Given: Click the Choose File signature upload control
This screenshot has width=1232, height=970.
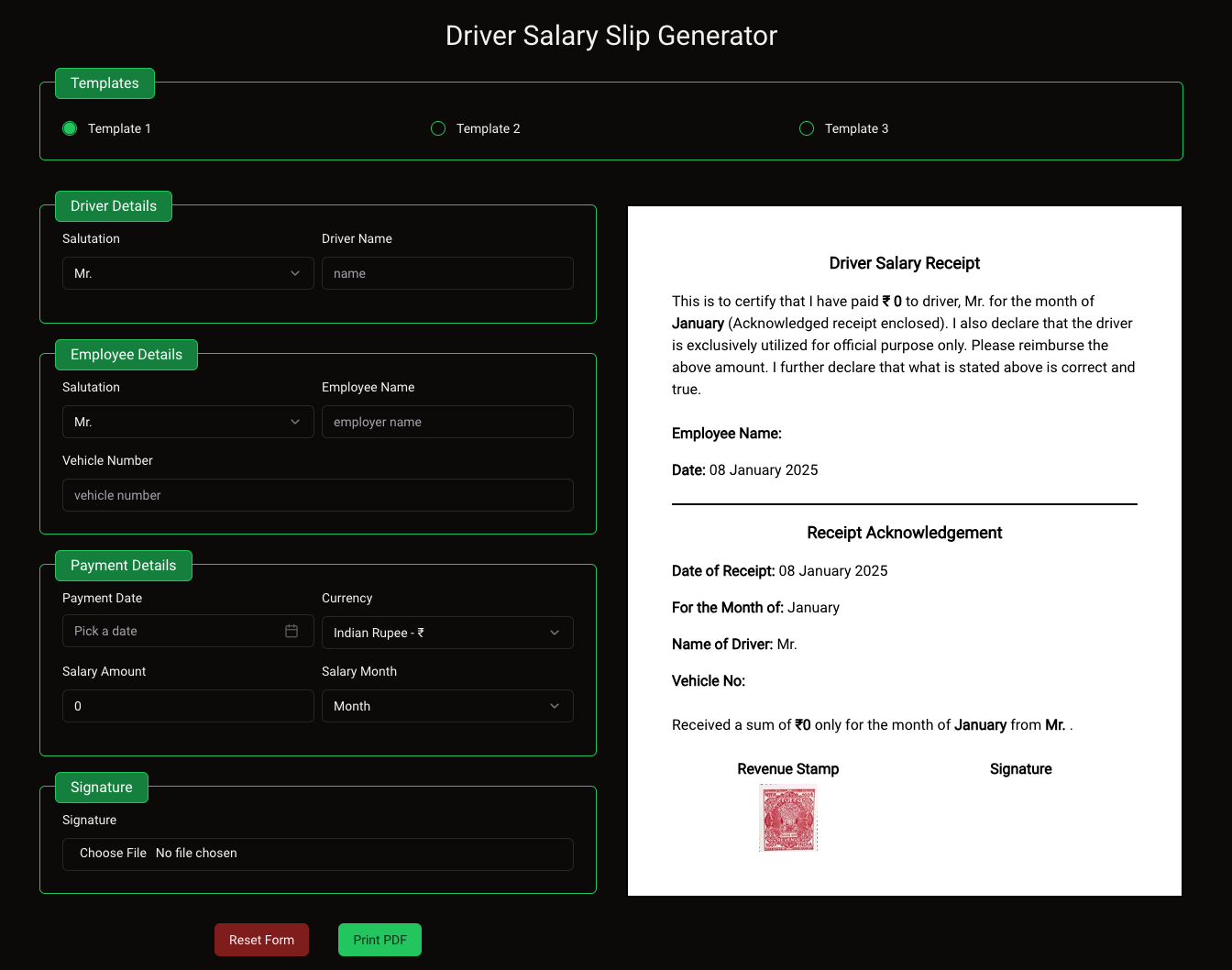Looking at the screenshot, I should tap(112, 854).
